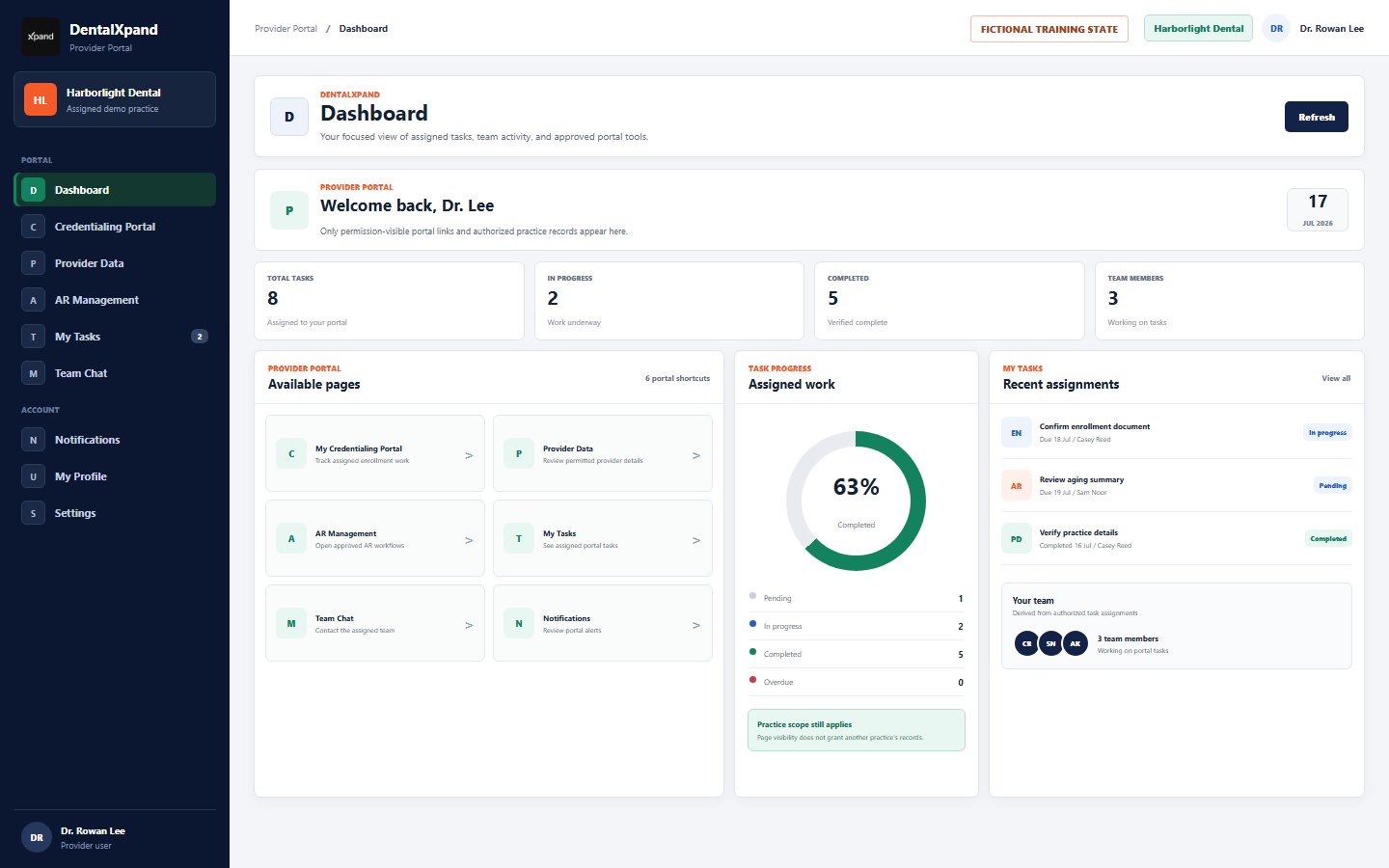Click the FICTIONAL TRAINING STATE badge

coord(1049,29)
